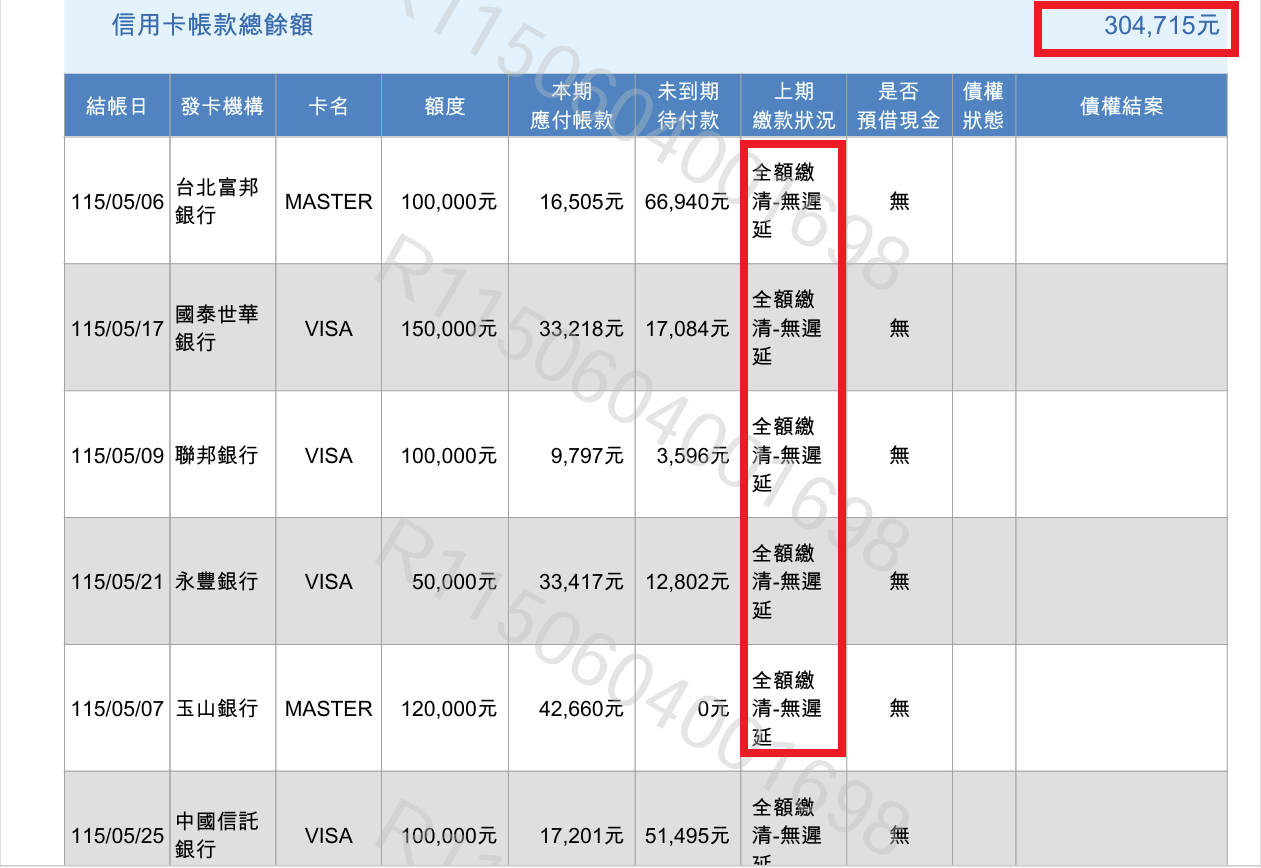The width and height of the screenshot is (1261, 868).
Task: Click the 100,000元 limit for 聯邦銀行
Action: [x=449, y=455]
